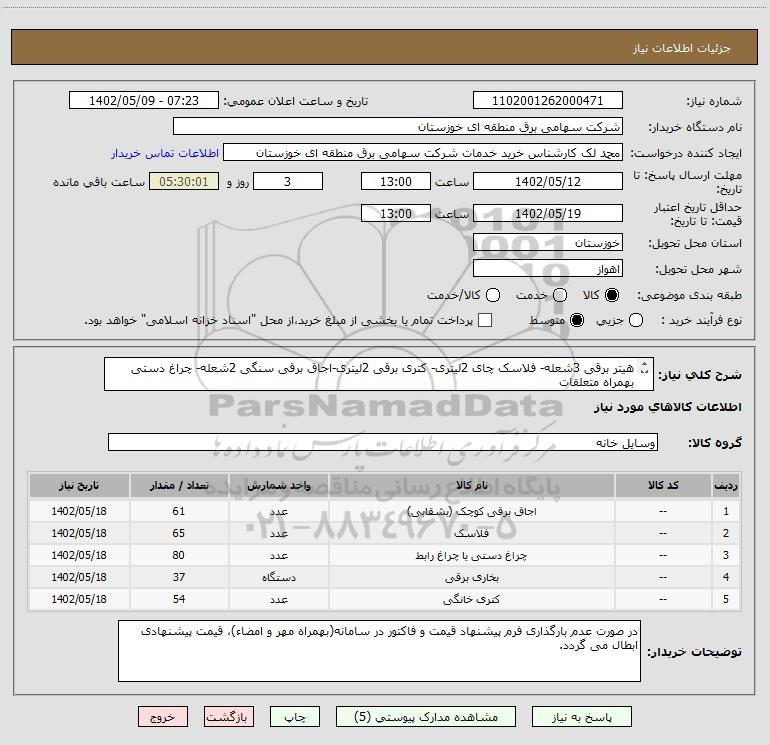
Task: Click the نام کالا column header
Action: pos(479,485)
